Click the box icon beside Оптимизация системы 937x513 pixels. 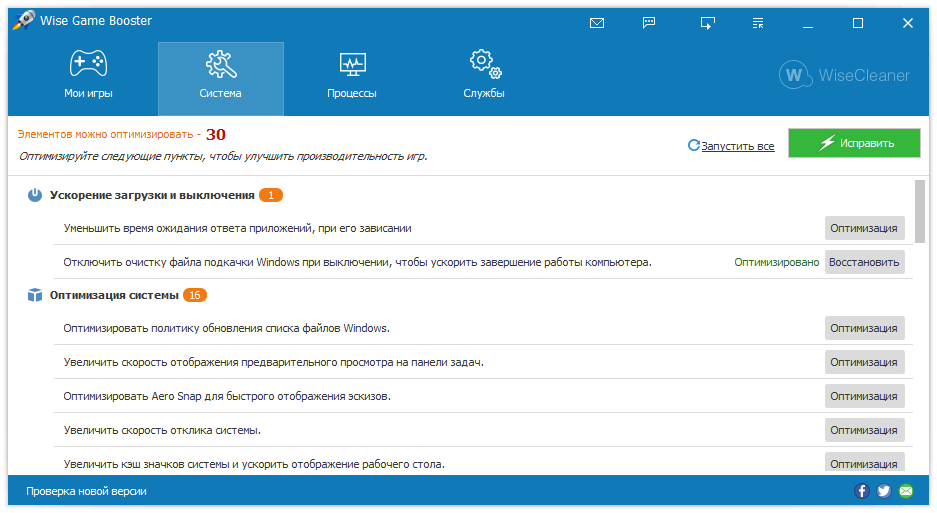click(x=35, y=295)
